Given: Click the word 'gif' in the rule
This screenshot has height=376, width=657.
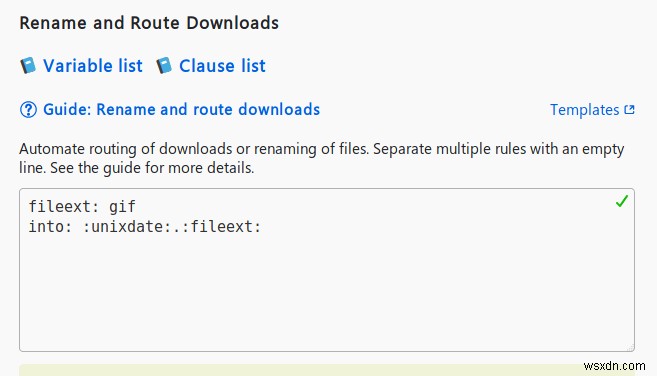Looking at the screenshot, I should 122,207.
